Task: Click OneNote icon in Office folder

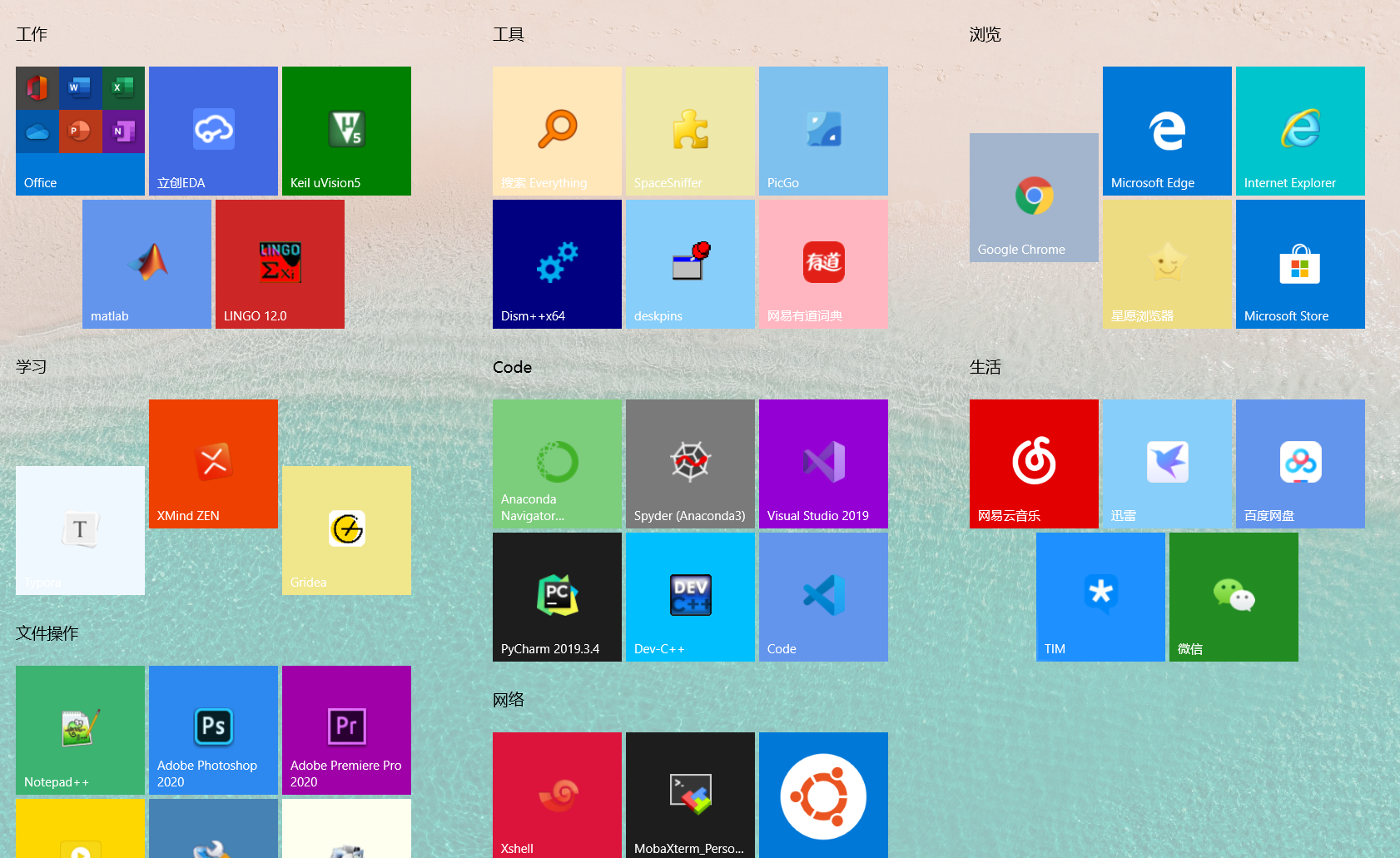Action: click(123, 131)
